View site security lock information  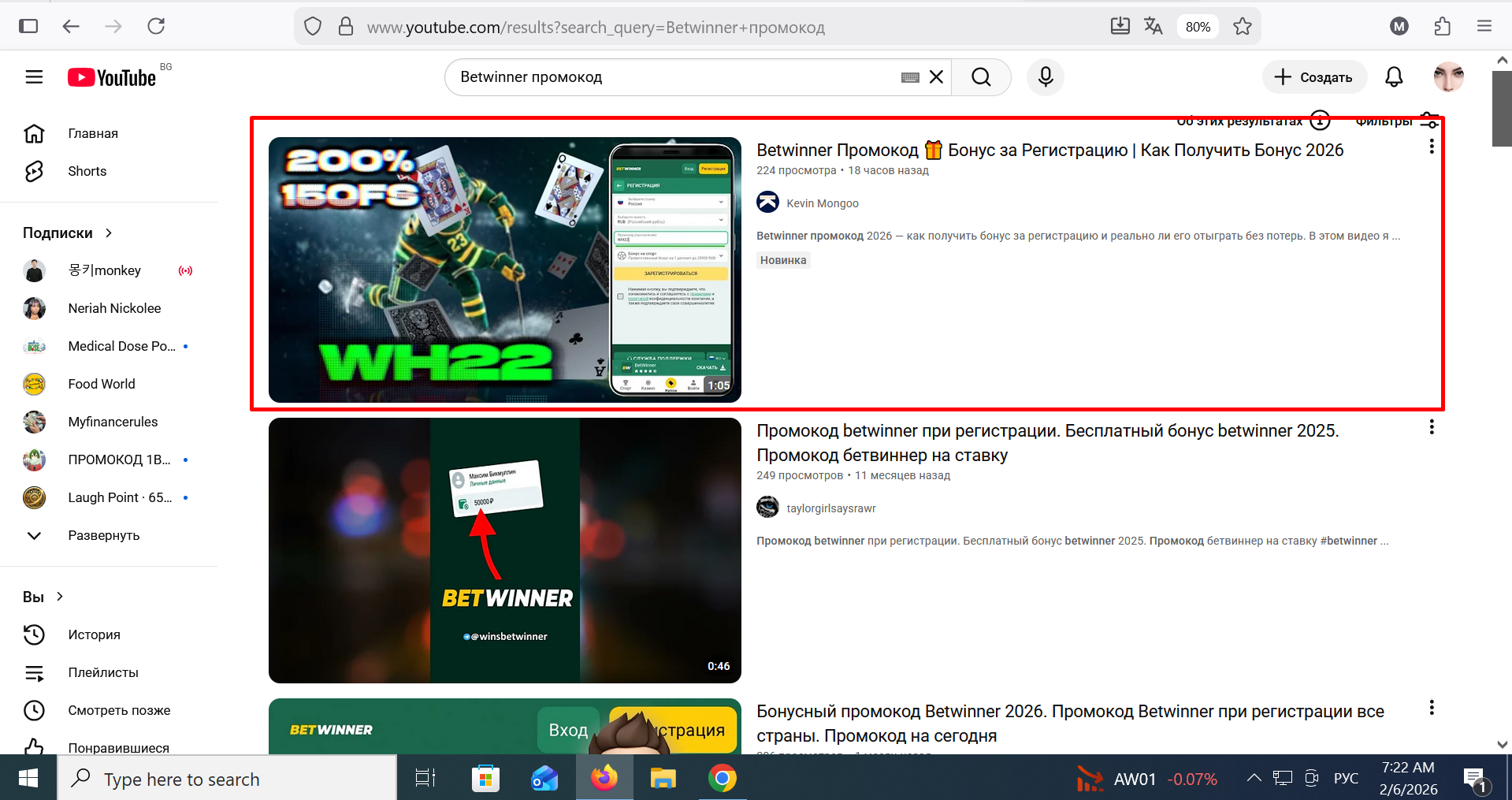346,27
